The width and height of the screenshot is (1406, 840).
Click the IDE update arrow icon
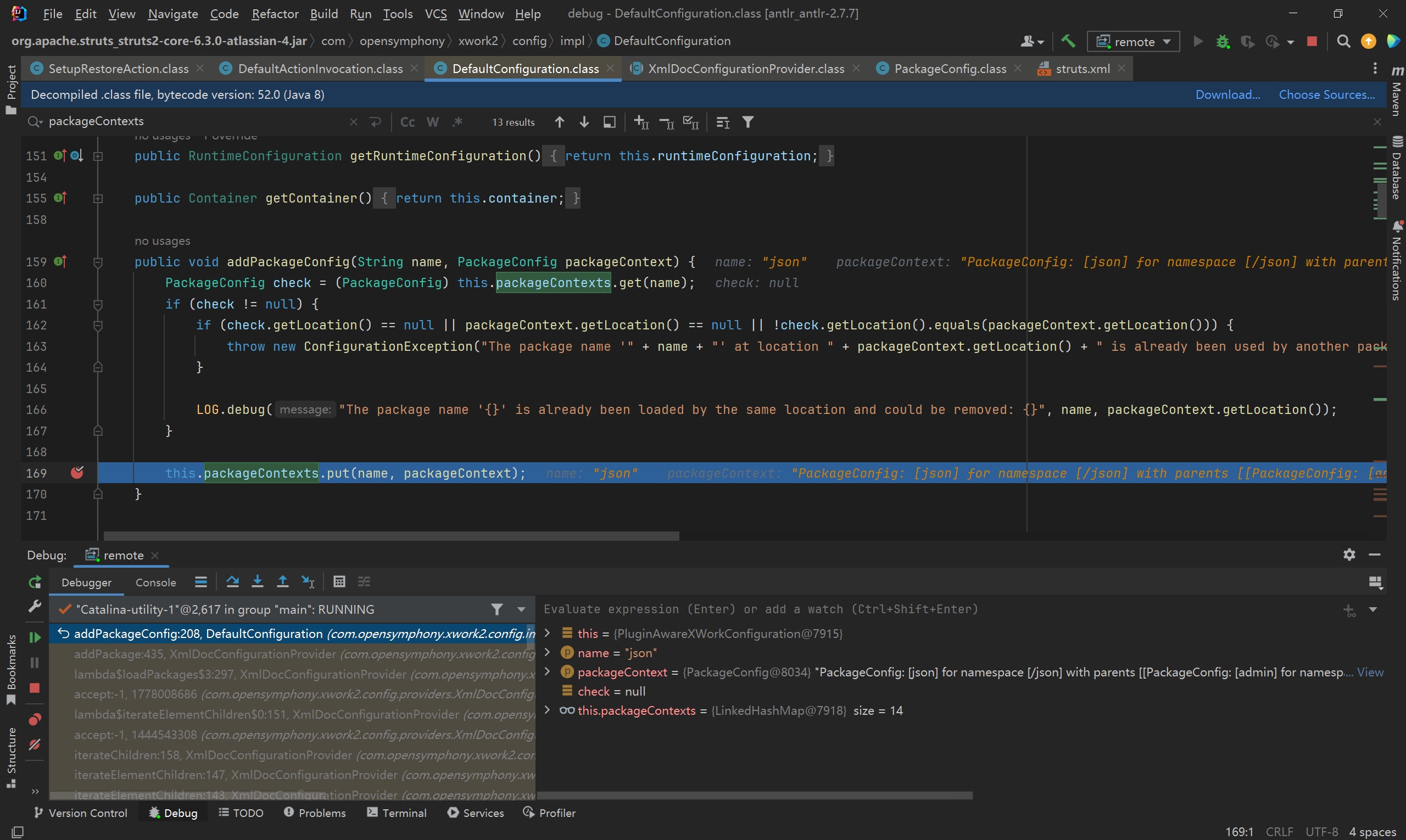[1368, 41]
